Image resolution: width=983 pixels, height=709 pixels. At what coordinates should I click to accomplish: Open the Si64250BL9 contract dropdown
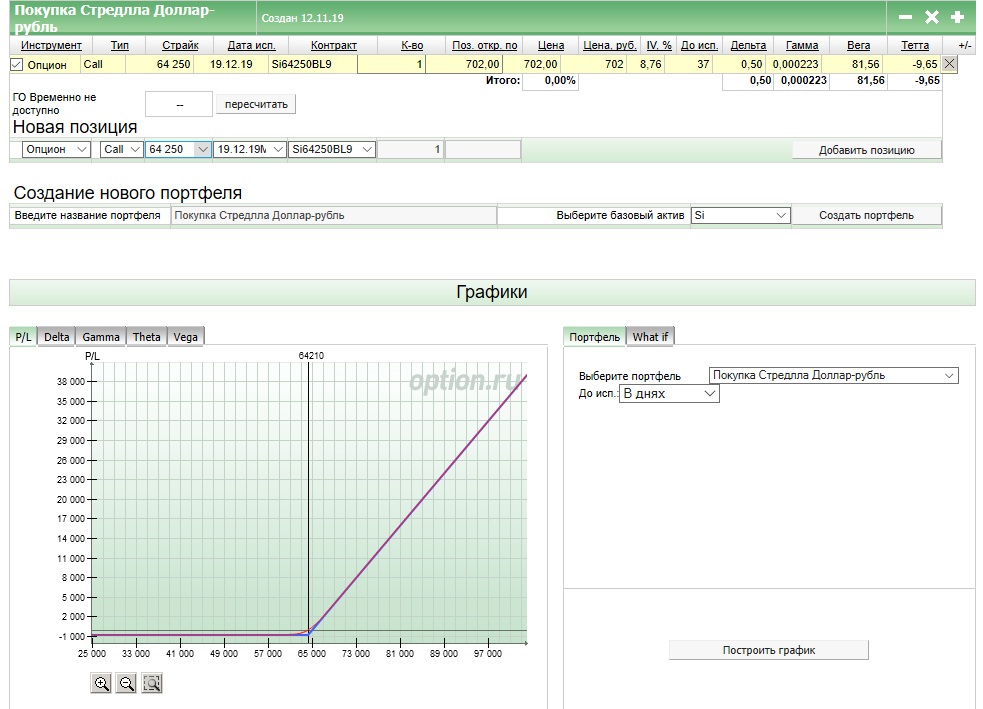pyautogui.click(x=332, y=149)
